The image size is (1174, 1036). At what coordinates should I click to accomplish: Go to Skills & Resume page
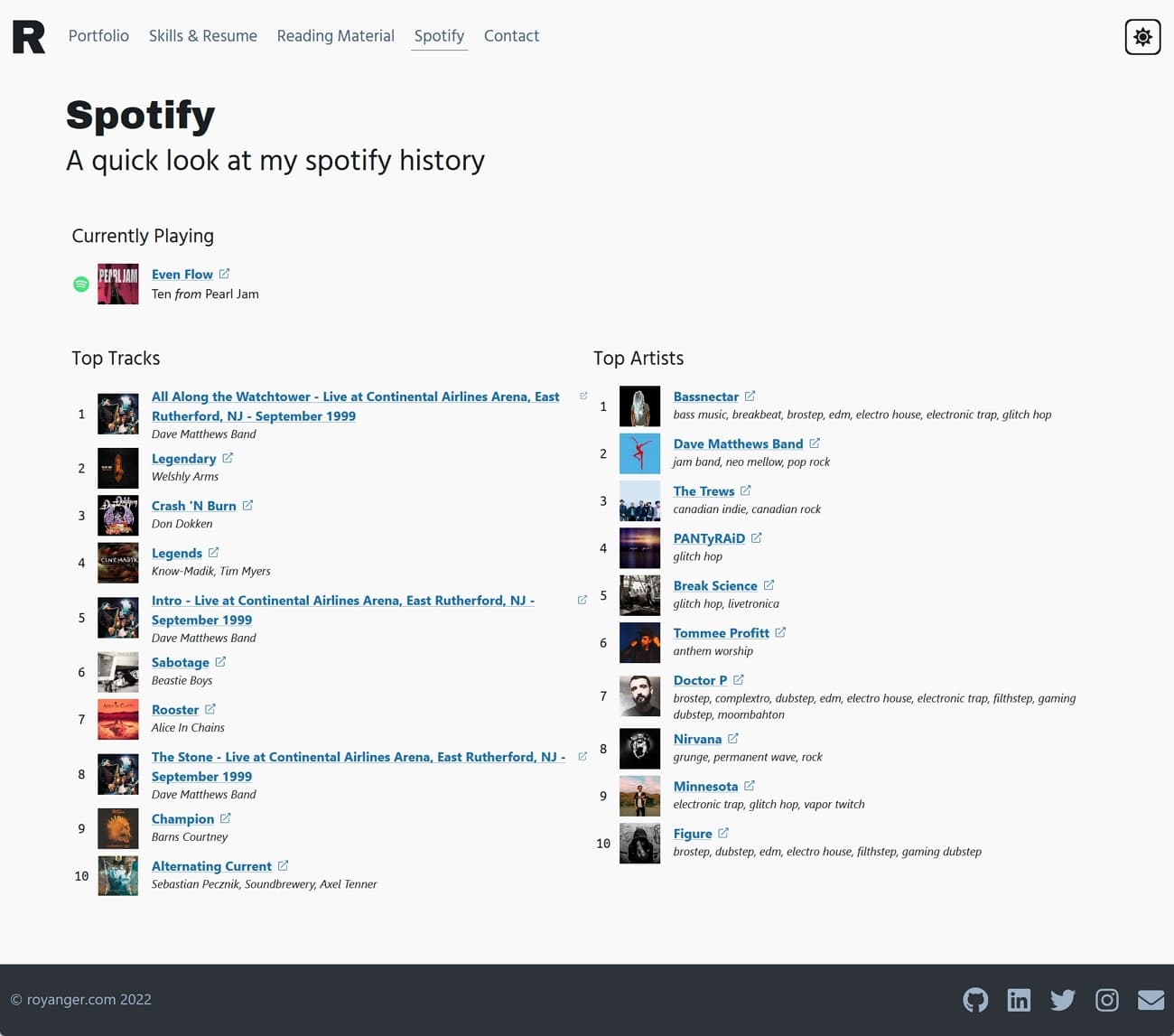tap(203, 36)
